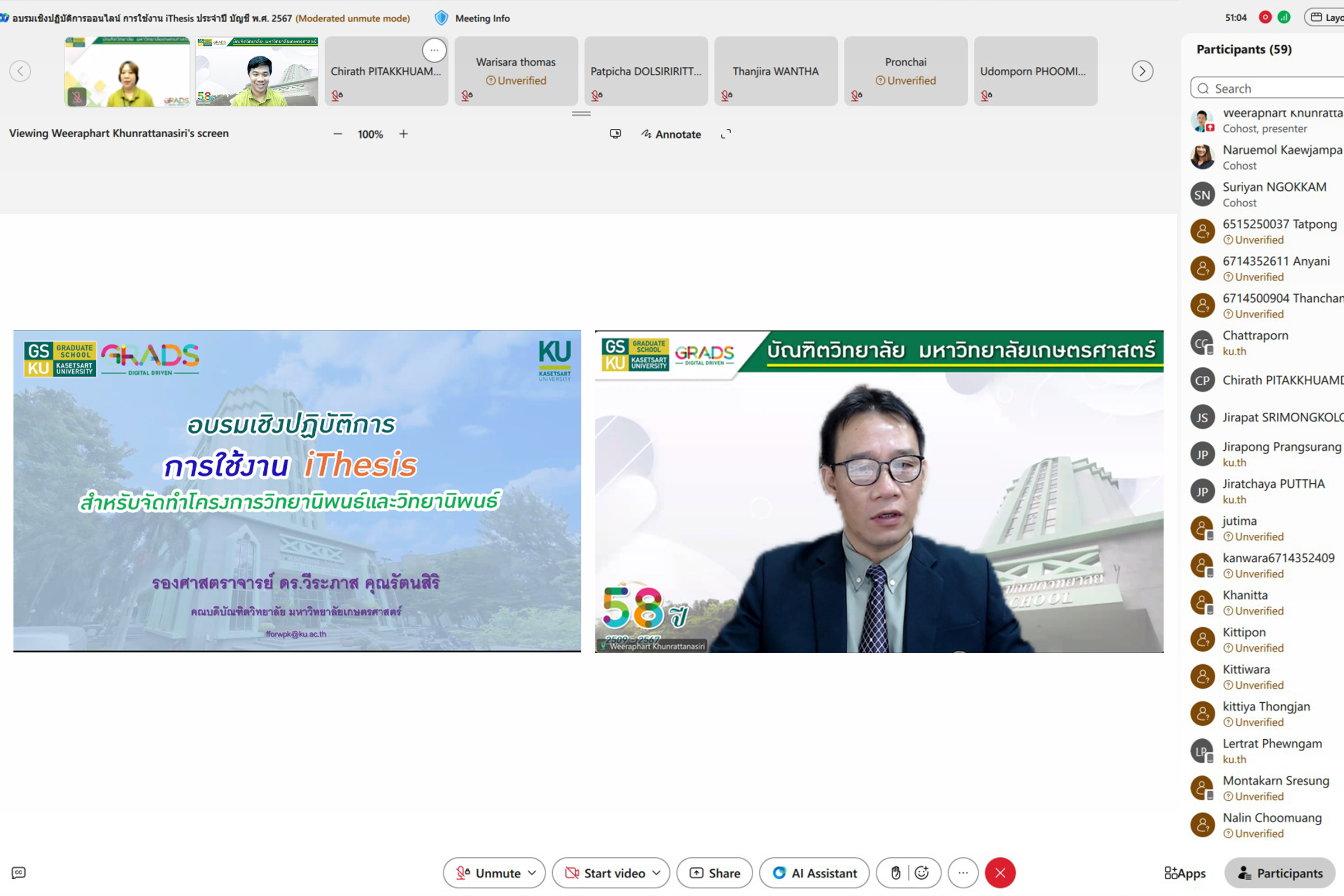Viewport: 1344px width, 896px height.
Task: Raise hand icon
Action: click(x=895, y=873)
